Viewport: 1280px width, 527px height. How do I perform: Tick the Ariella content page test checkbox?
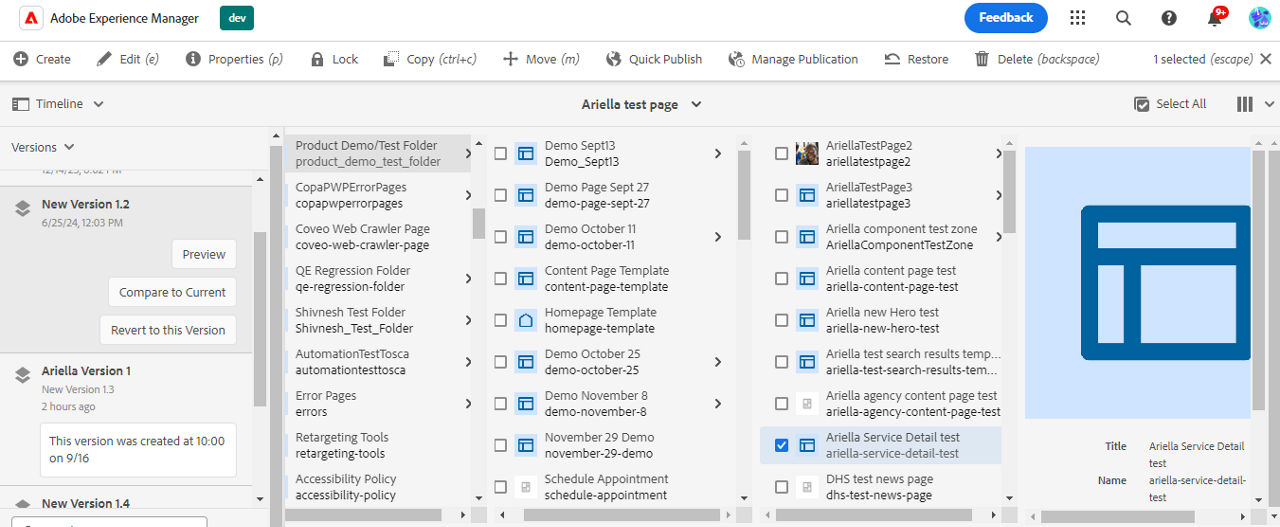pos(781,279)
